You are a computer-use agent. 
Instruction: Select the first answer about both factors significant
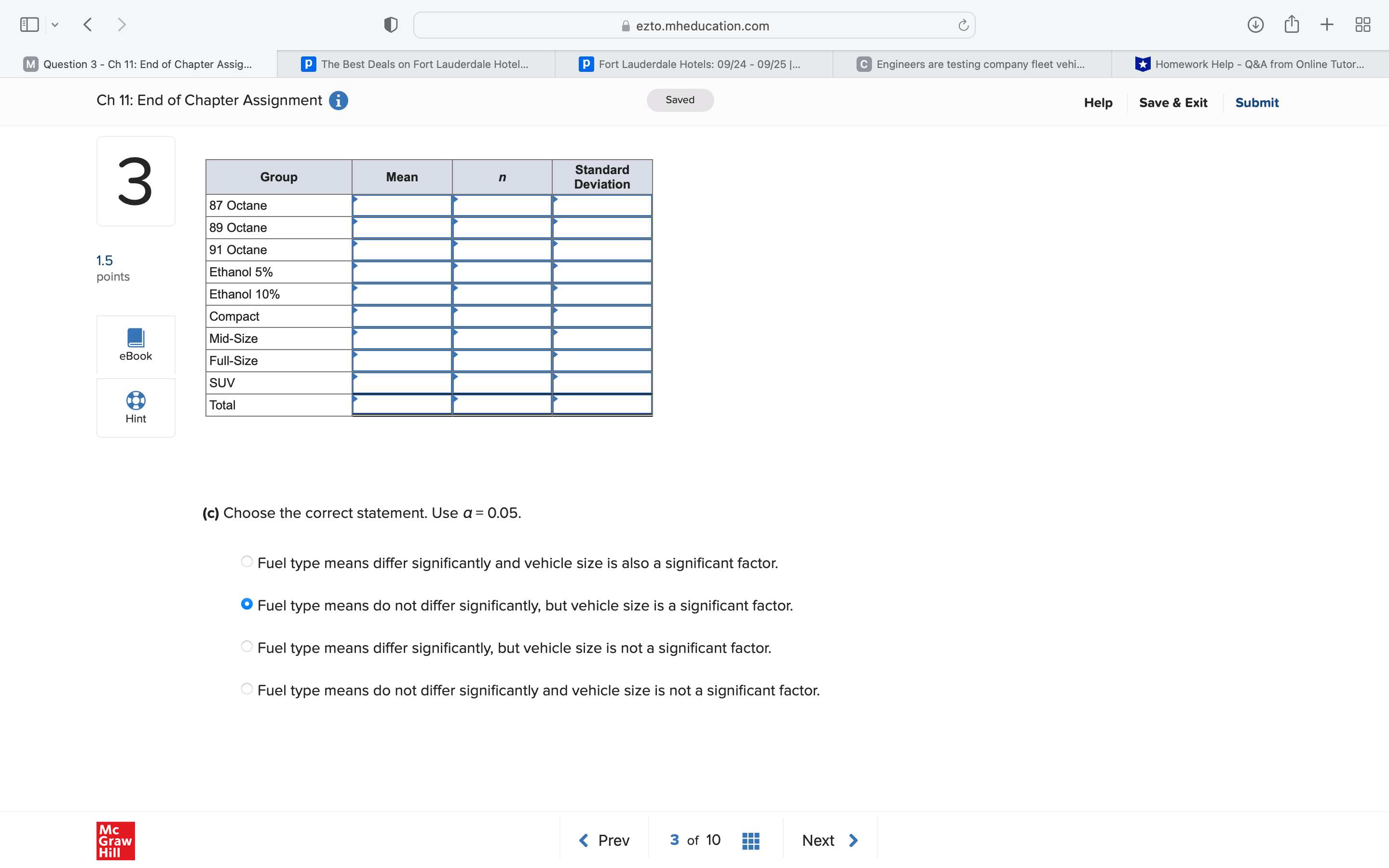coord(246,561)
